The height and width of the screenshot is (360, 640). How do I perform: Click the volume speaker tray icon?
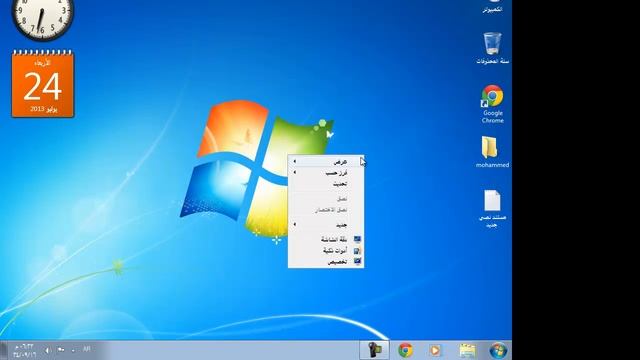pyautogui.click(x=47, y=350)
